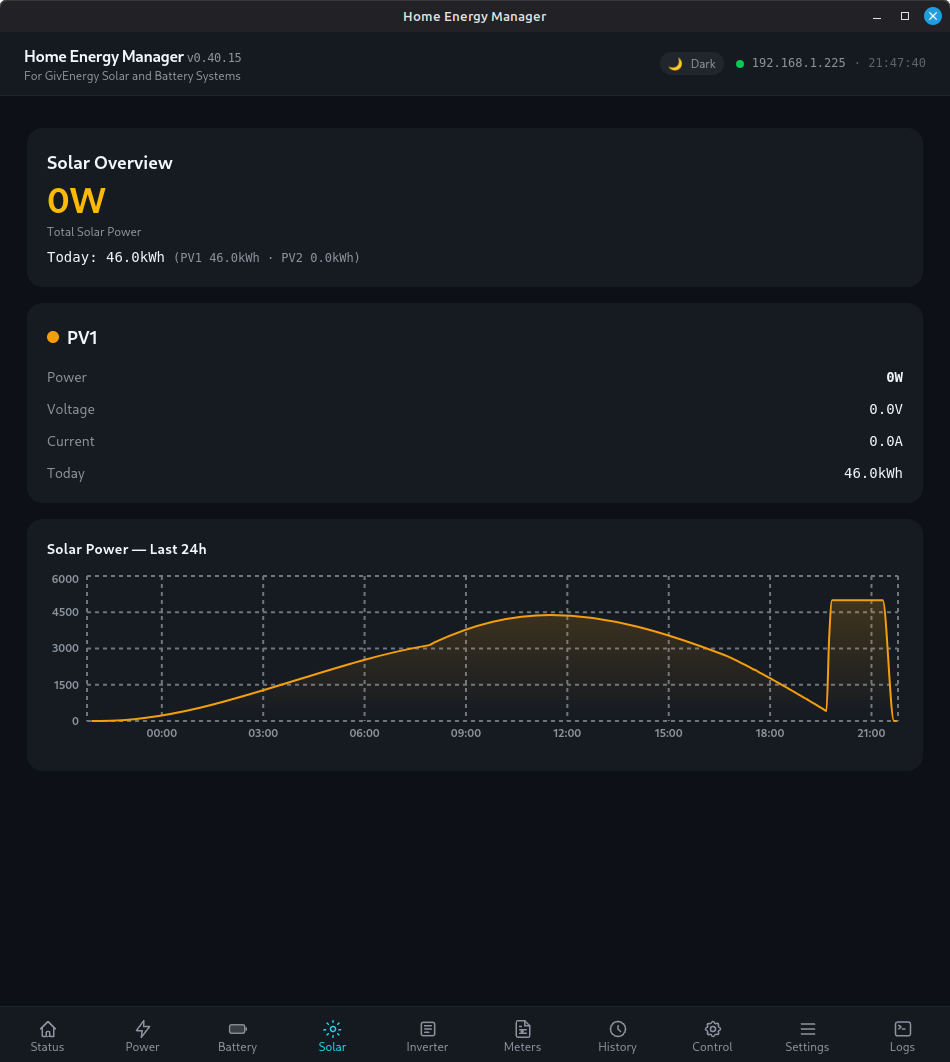Click the PV1 Voltage value 0.0V
Screen dimensions: 950x1062
coord(886,409)
